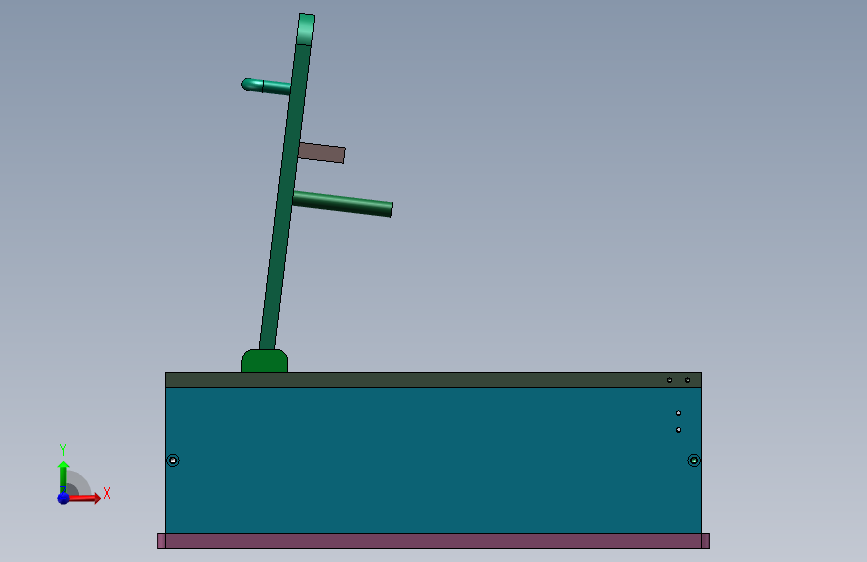
Task: Select the green rounded base of lever
Action: click(264, 361)
